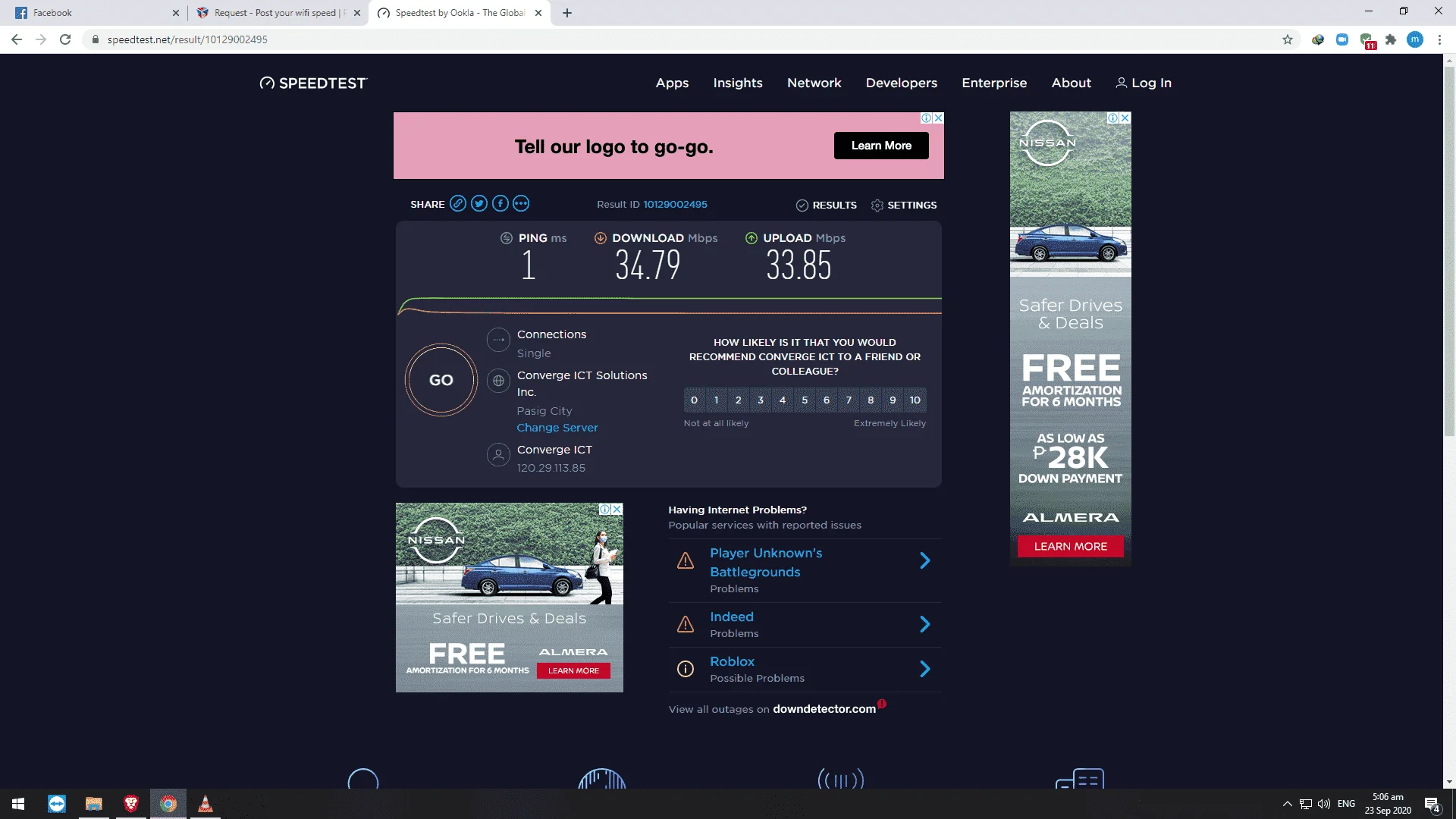Expand Roblox outage details arrow
Screen dimensions: 1456x819
(x=924, y=669)
